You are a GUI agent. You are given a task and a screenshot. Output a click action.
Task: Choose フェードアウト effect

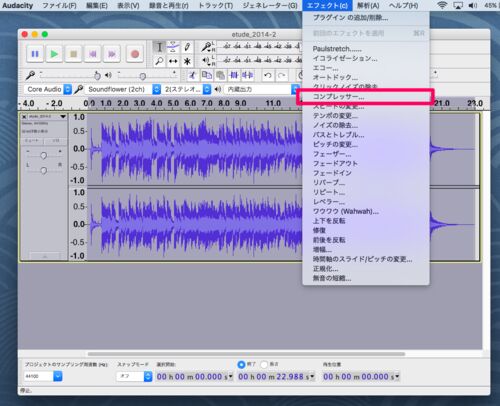(x=366, y=163)
